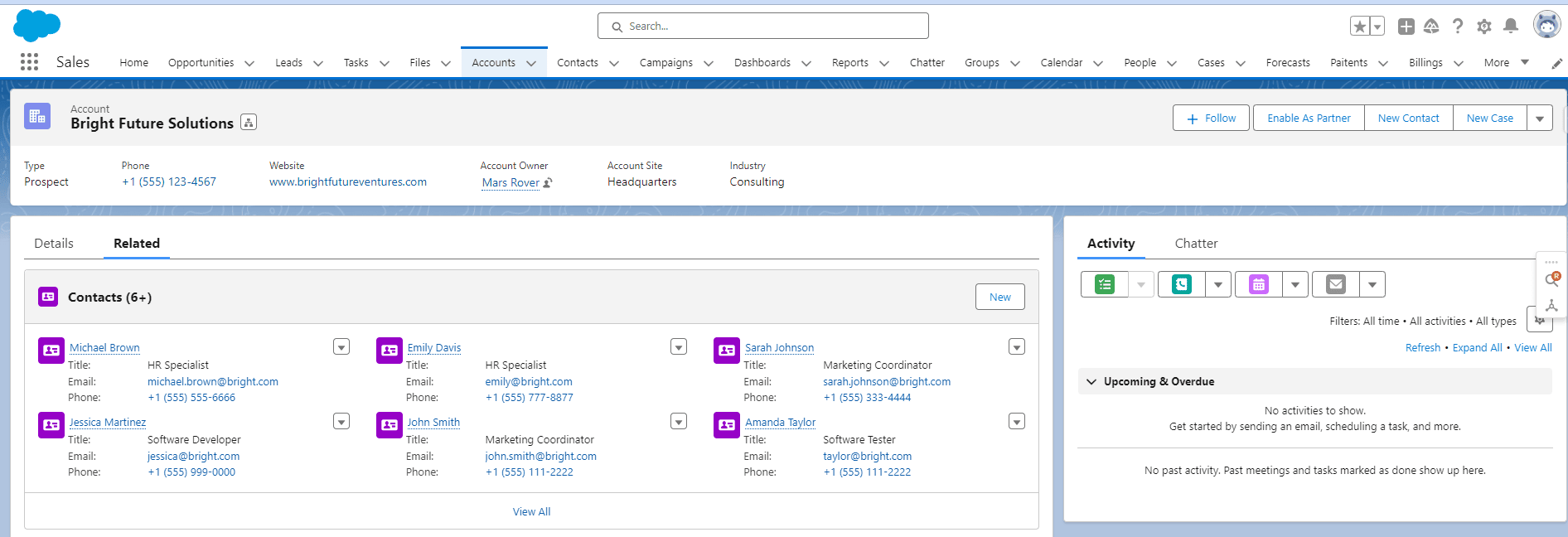Select the Activity tab
The image size is (1568, 537).
point(1111,244)
